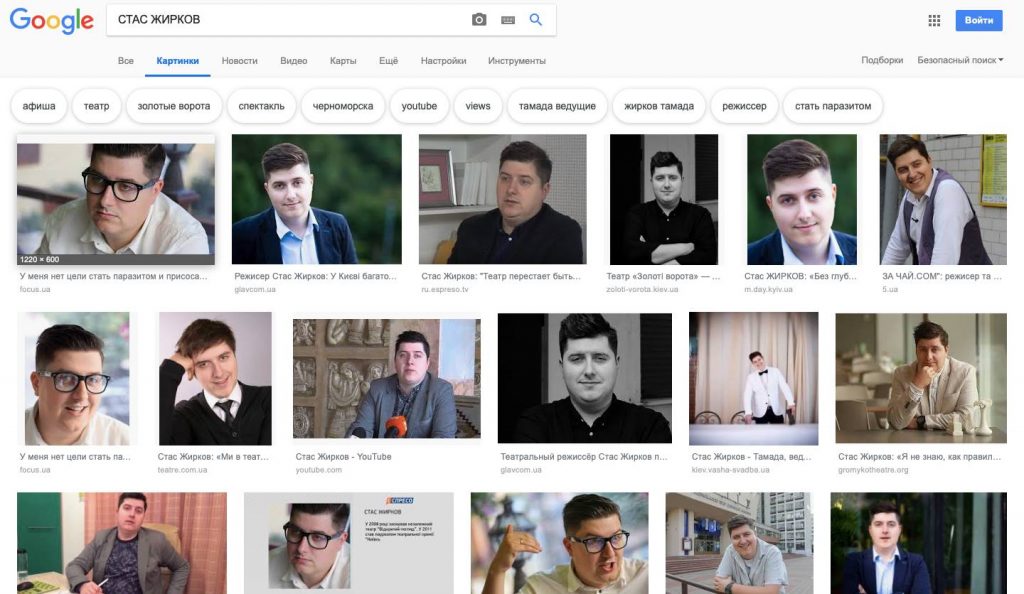This screenshot has width=1024, height=594.
Task: Open the Espreso СТАС ЖИРКОВ info card image
Action: (x=349, y=543)
